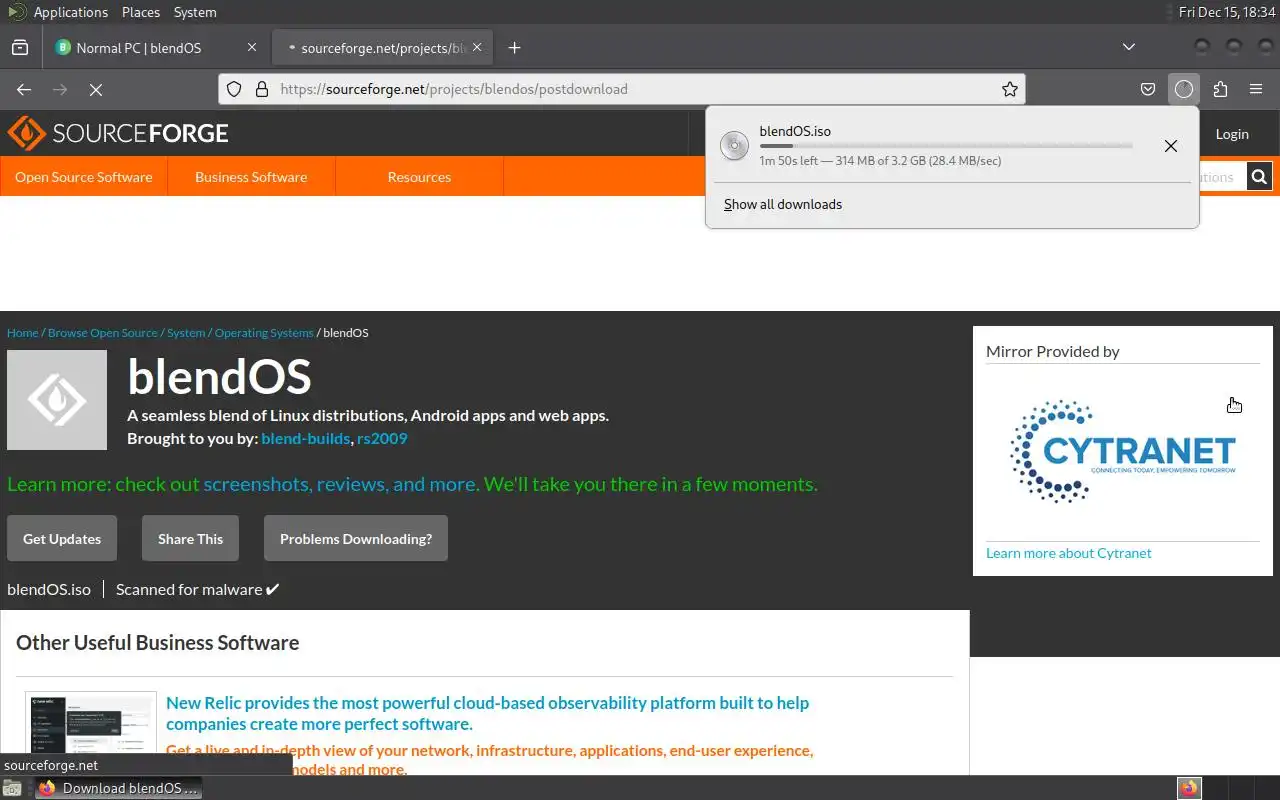Open the Applications menu
This screenshot has width=1280, height=800.
(x=70, y=12)
